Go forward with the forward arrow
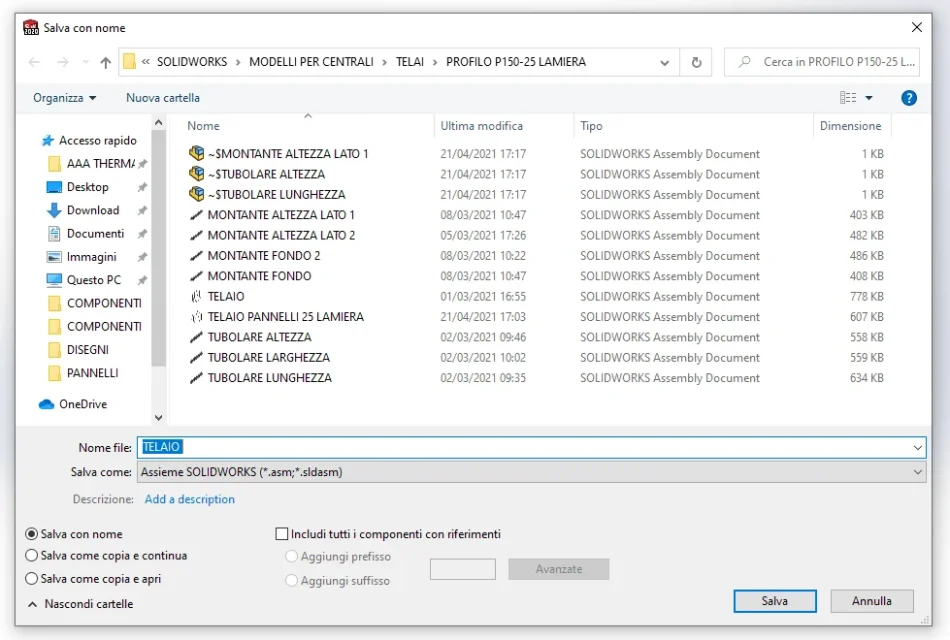Image resolution: width=950 pixels, height=640 pixels. 62,62
